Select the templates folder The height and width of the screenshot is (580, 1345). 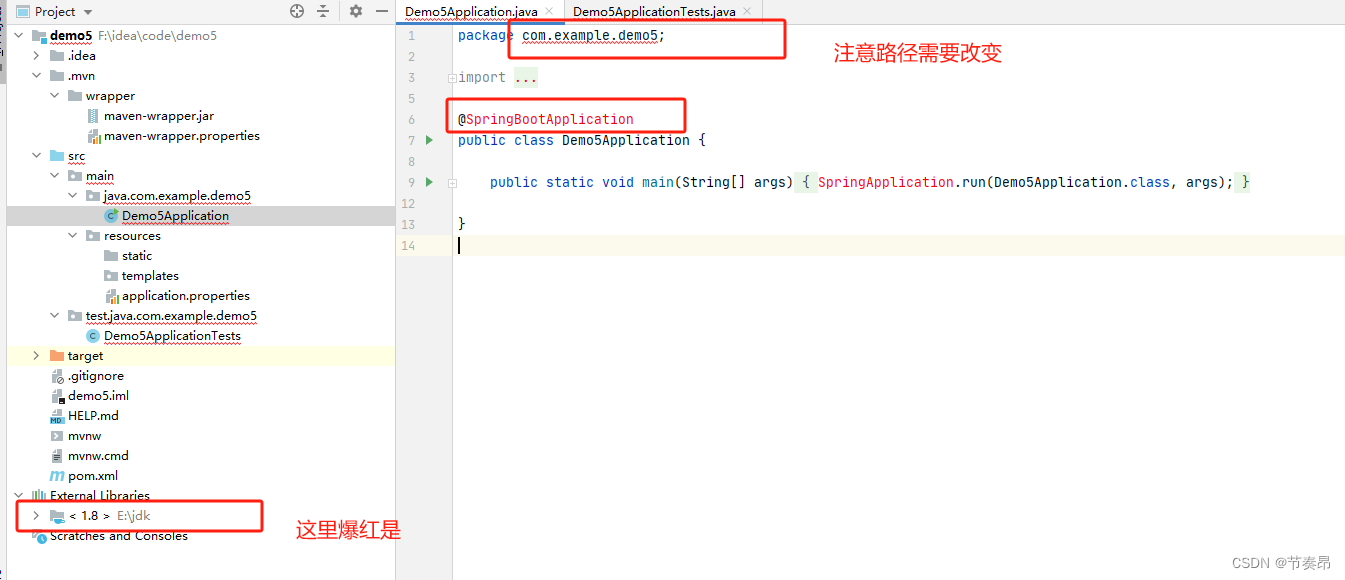(x=150, y=276)
